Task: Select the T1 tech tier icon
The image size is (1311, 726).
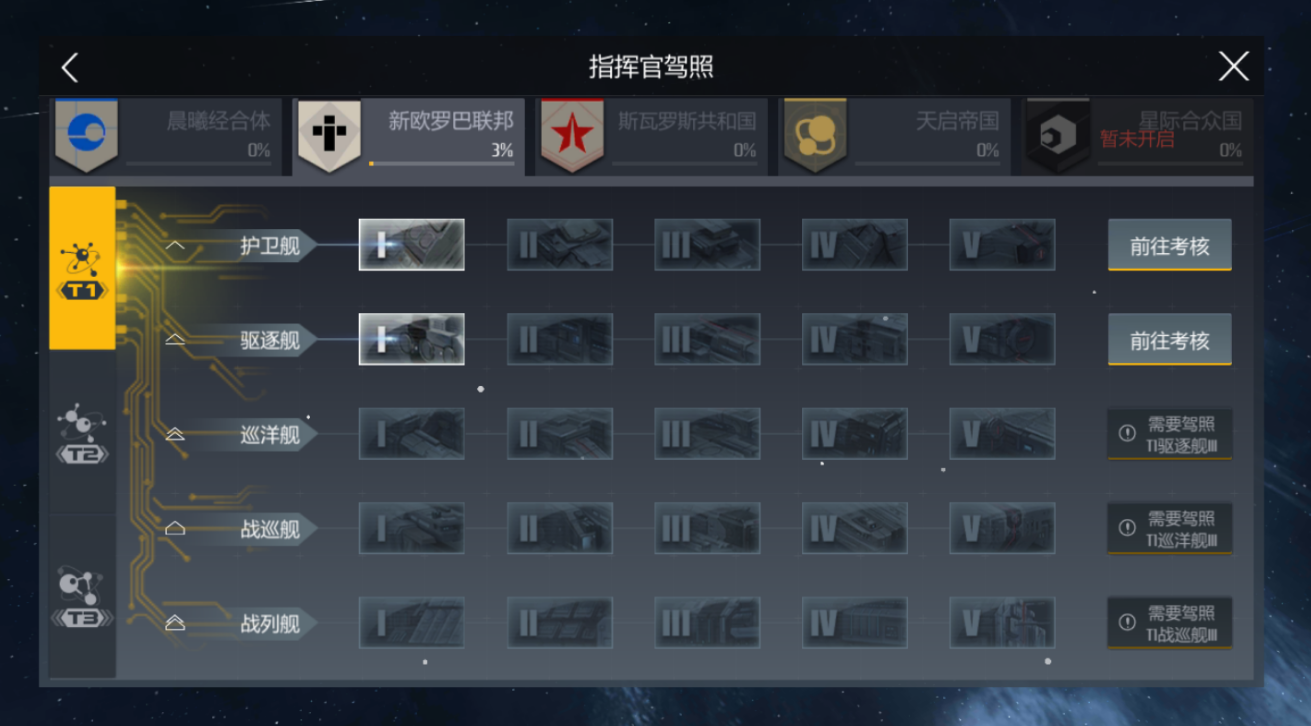Action: click(83, 268)
